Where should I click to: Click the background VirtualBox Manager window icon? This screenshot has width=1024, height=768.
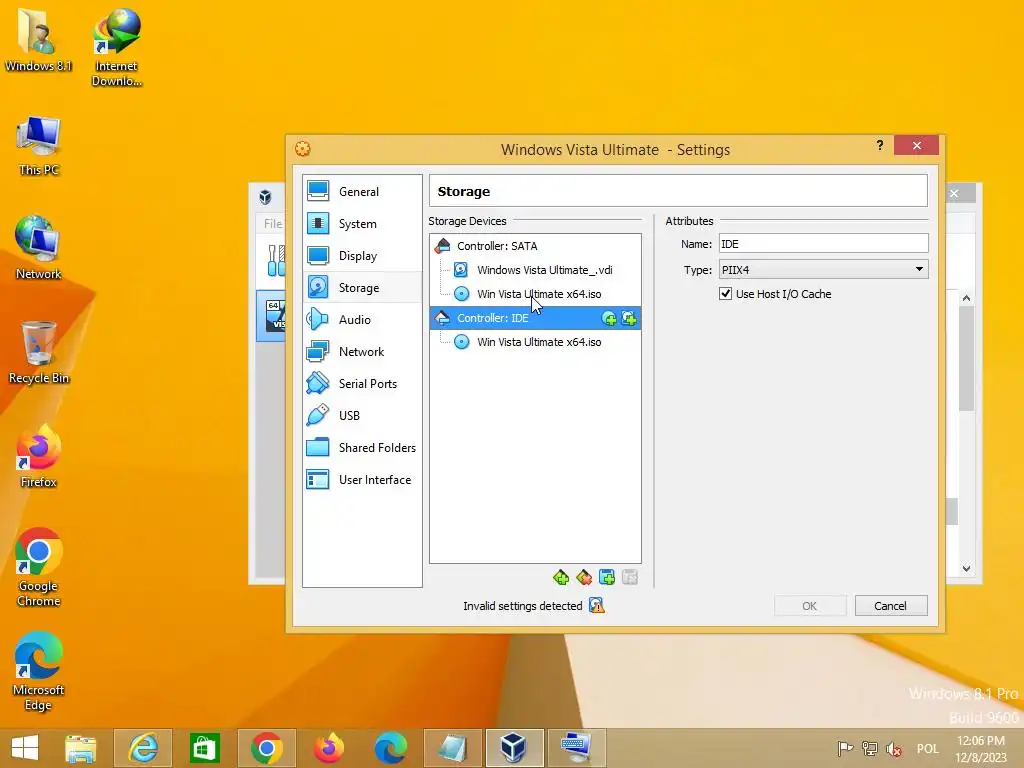265,197
